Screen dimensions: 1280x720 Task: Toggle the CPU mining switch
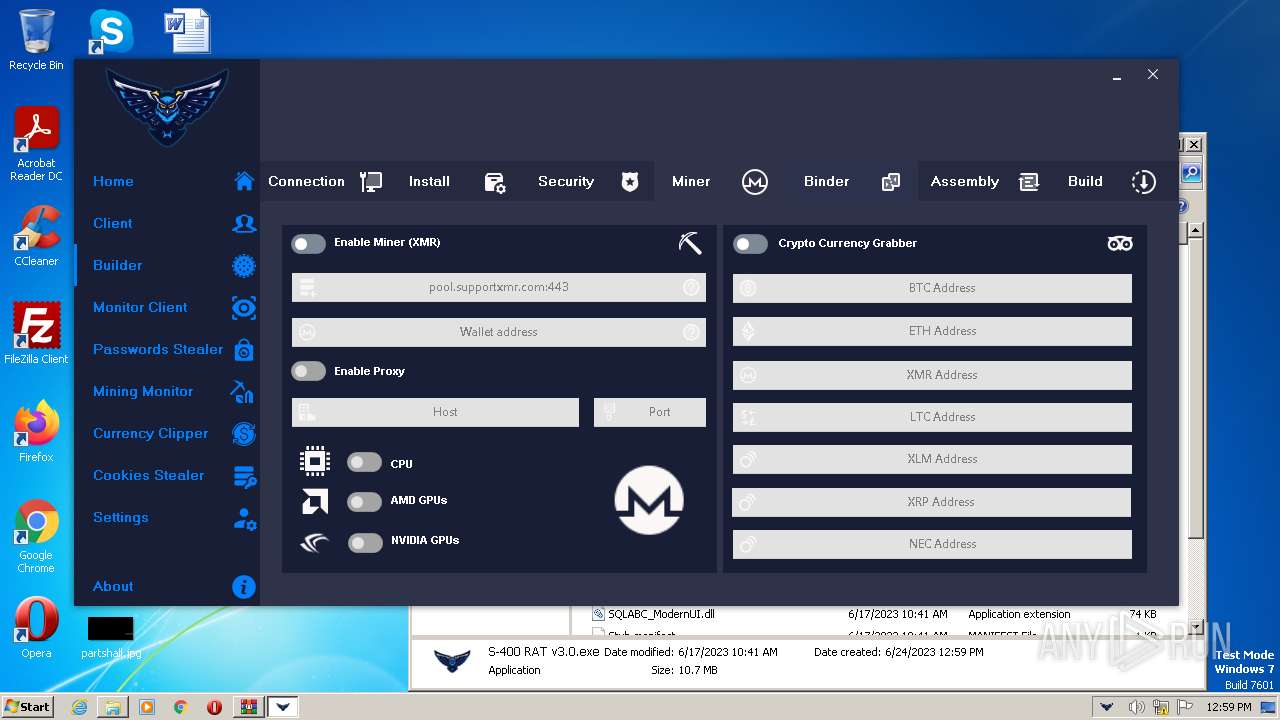pos(364,462)
